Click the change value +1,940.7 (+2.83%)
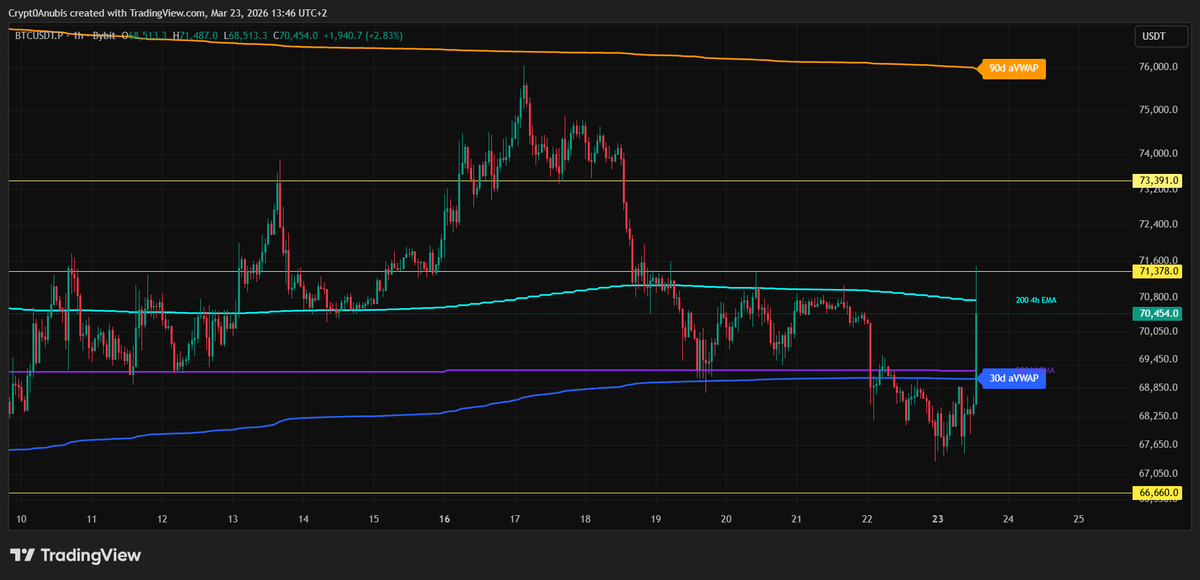1200x580 pixels. pyautogui.click(x=365, y=36)
